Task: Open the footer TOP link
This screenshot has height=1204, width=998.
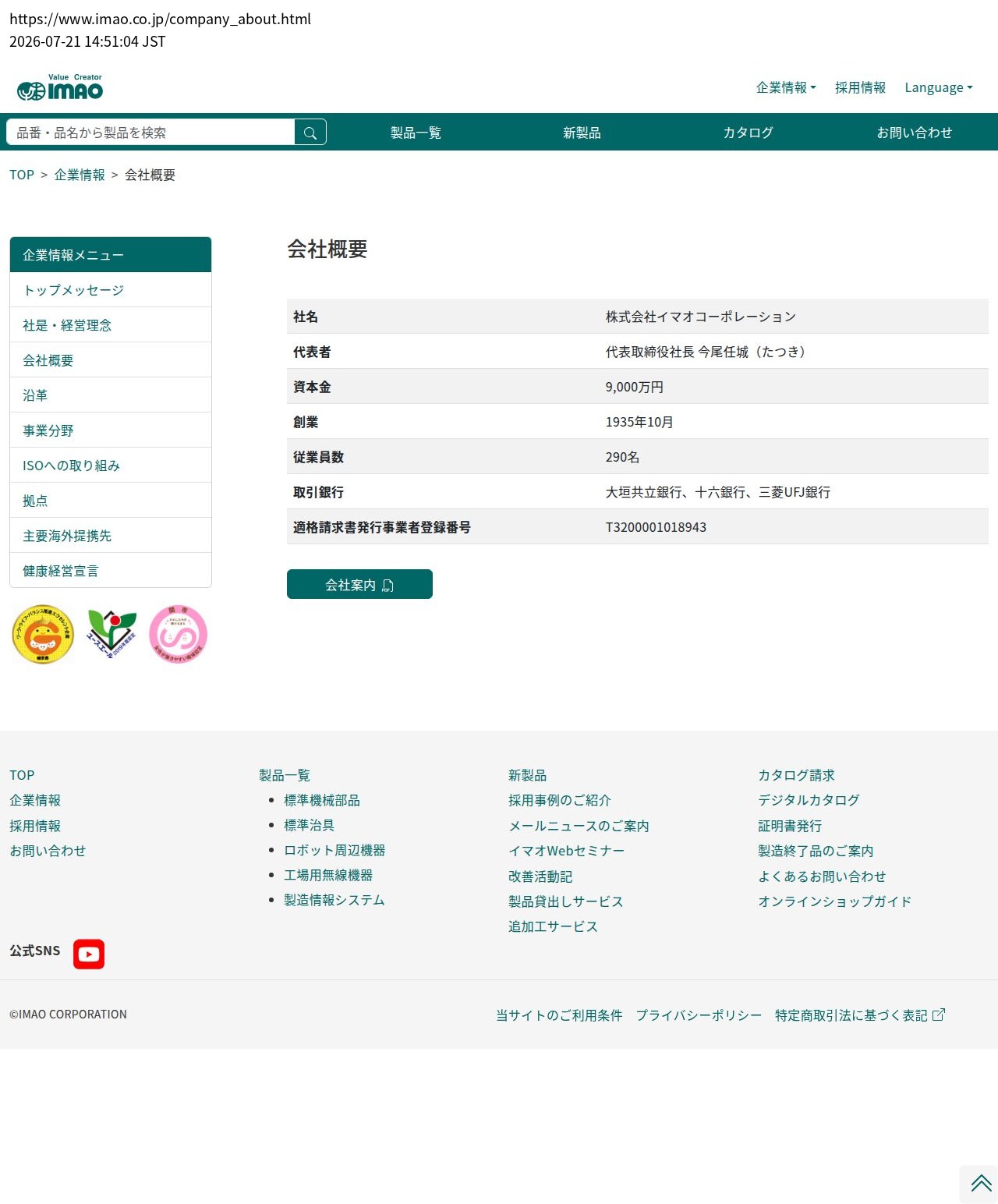Action: (x=22, y=775)
